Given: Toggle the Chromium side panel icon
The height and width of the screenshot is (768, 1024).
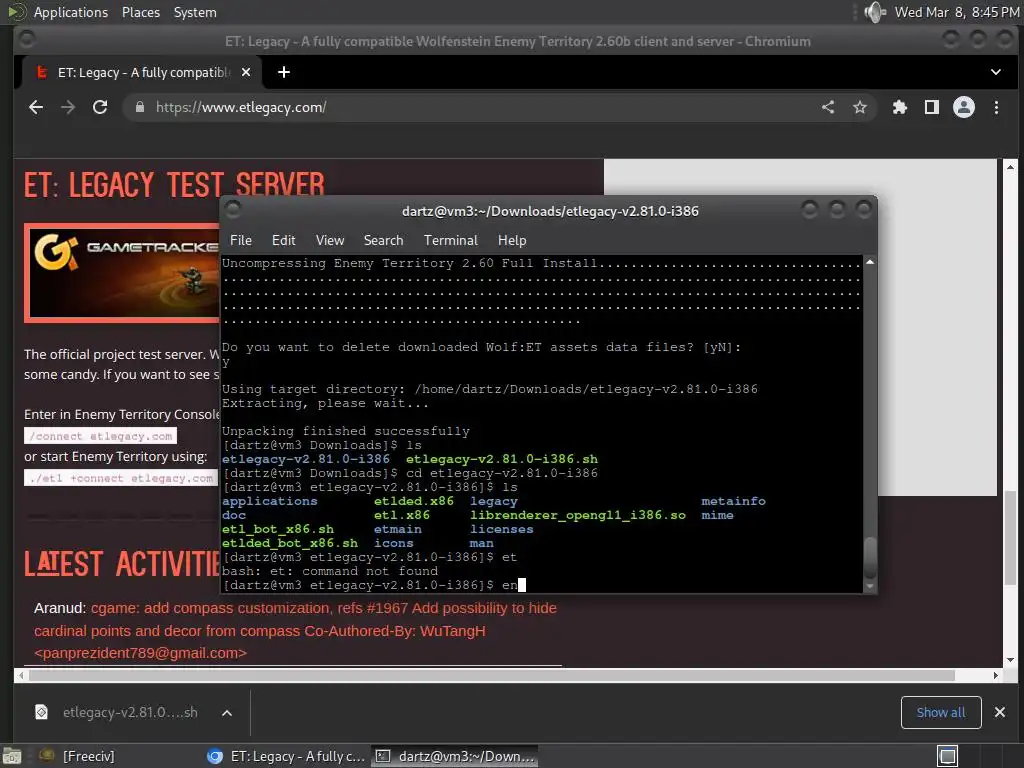Looking at the screenshot, I should (932, 107).
